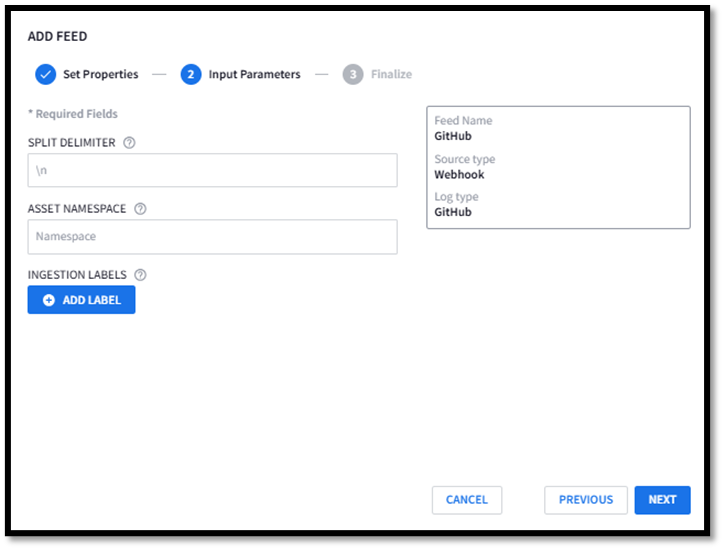Screen dimensions: 723x549
Task: Click into the Asset Namespace field
Action: click(x=213, y=237)
